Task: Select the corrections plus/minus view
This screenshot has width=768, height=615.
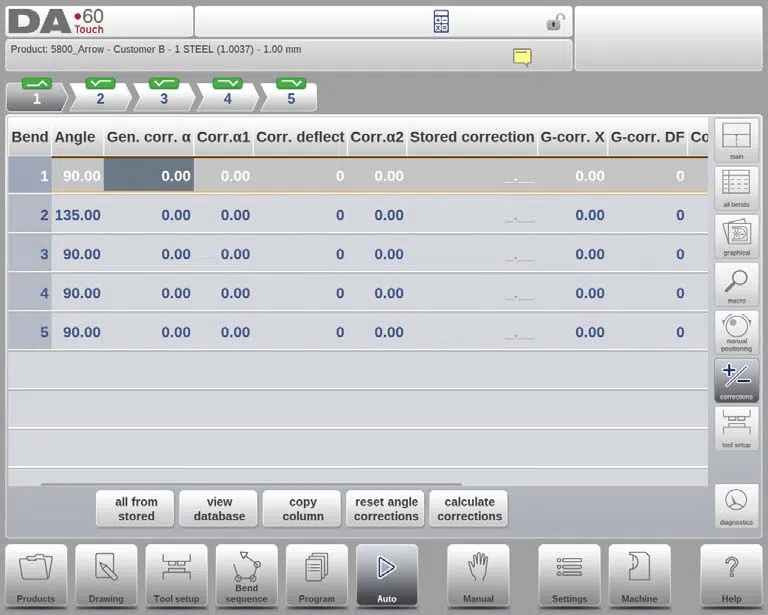Action: pyautogui.click(x=736, y=380)
